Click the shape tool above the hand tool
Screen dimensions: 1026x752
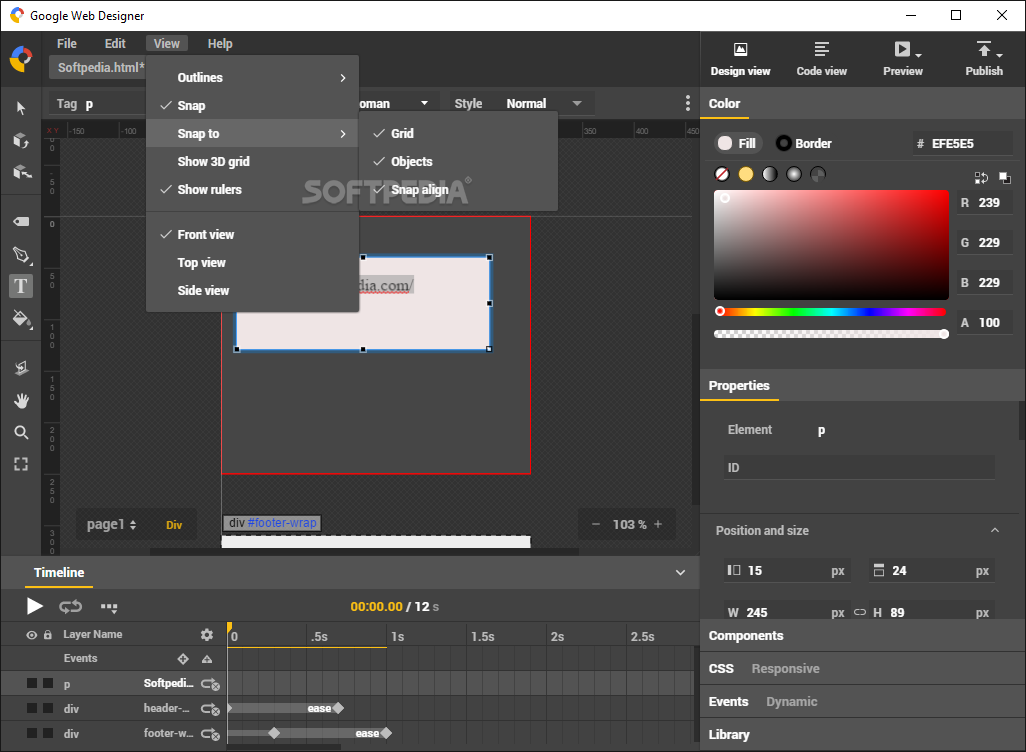21,368
